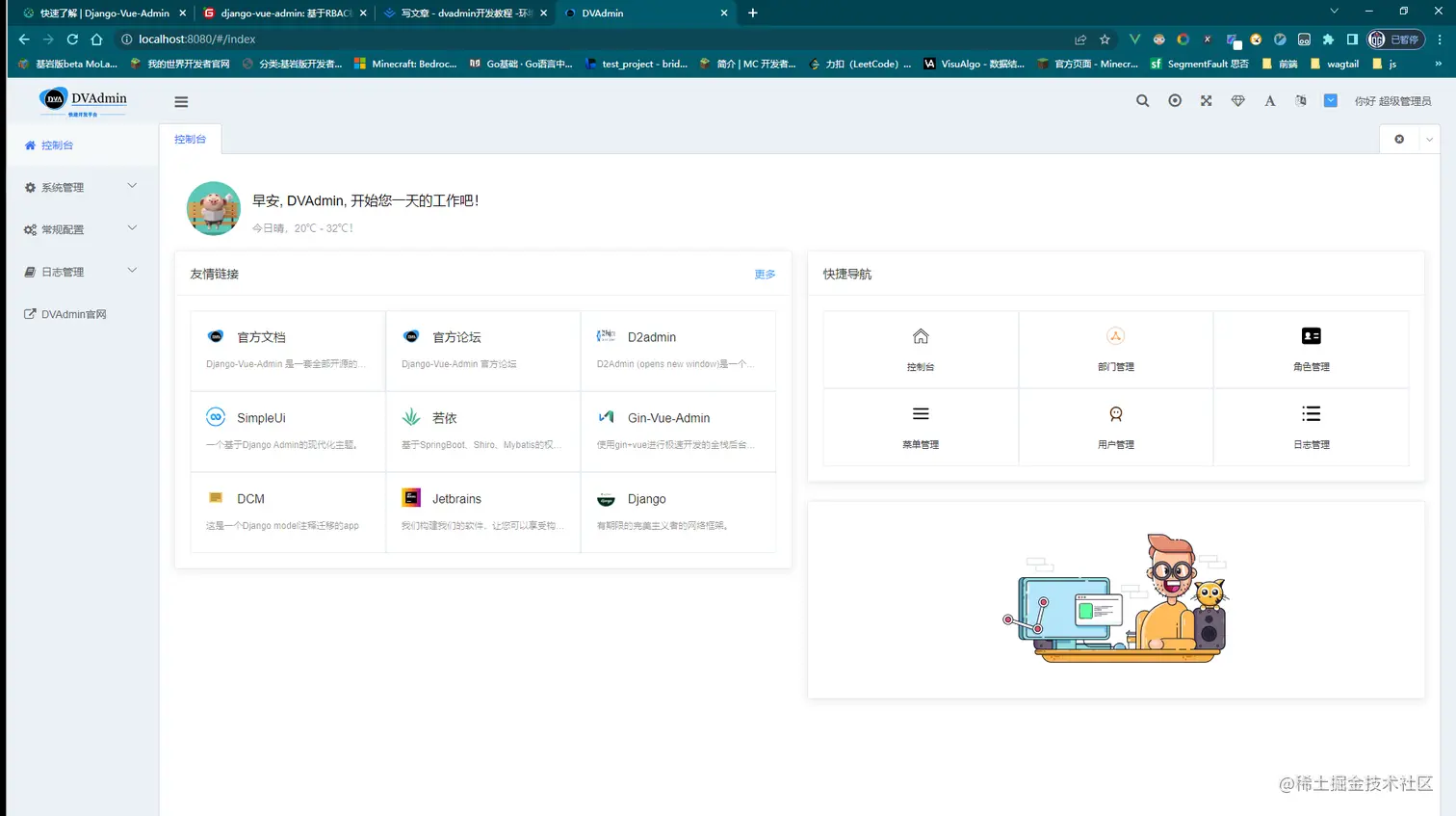Open the search icon in the DVAdmin header
Viewport: 1456px width, 816px height.
[1142, 100]
